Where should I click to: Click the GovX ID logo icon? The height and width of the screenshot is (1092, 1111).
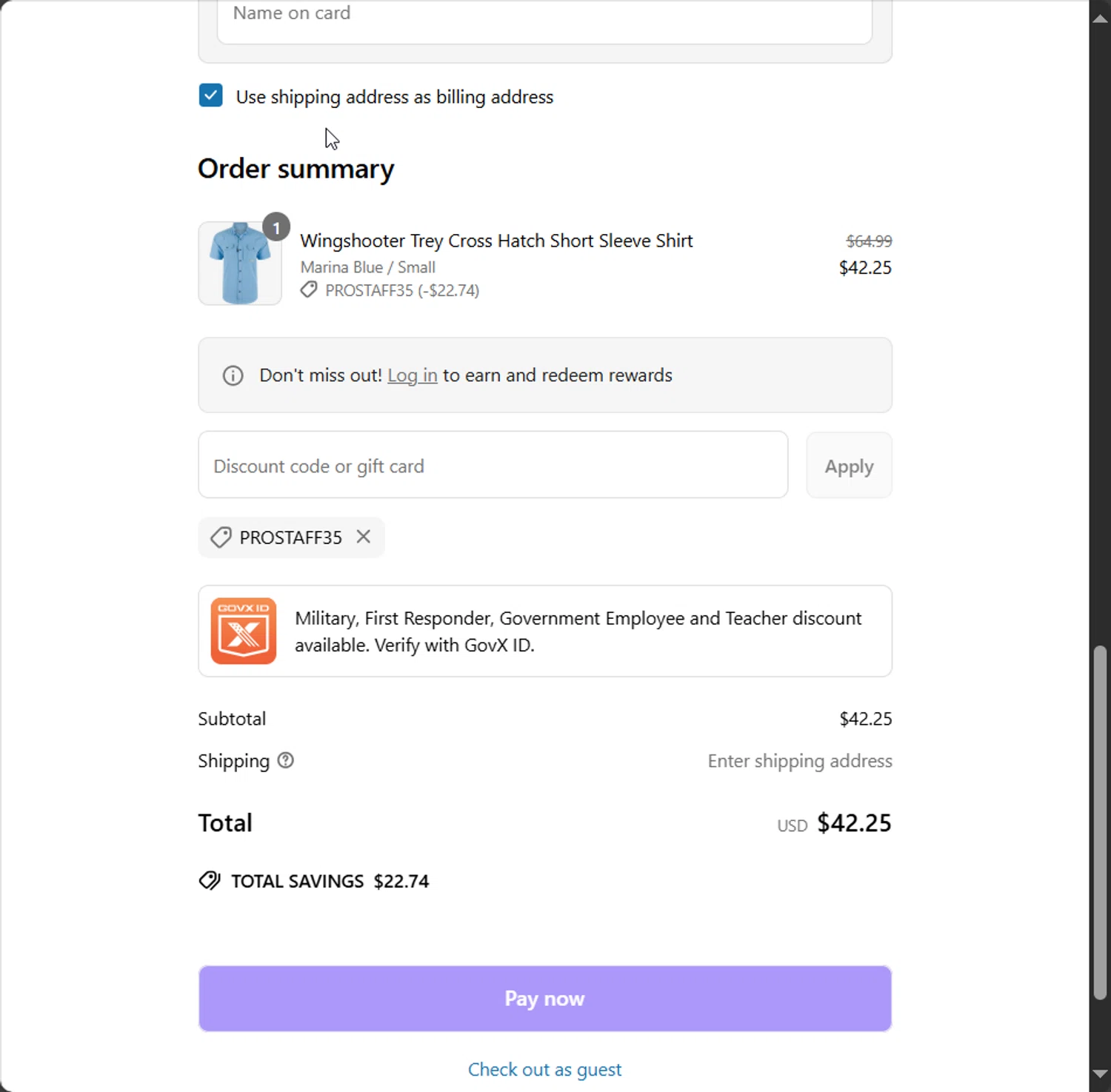point(243,631)
